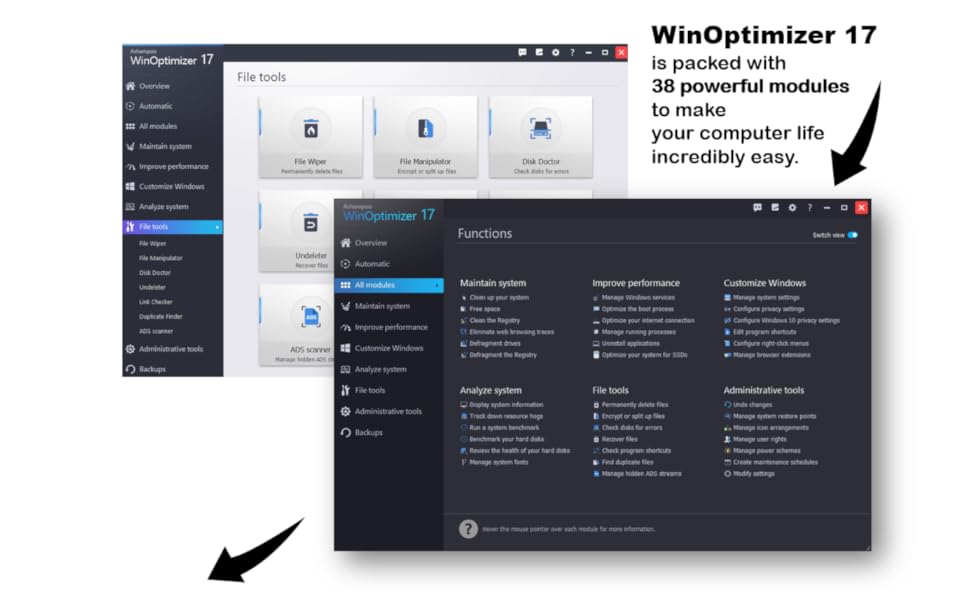Select Undeleter sub-item in back sidebar
Image resolution: width=970 pixels, height=600 pixels.
tap(152, 288)
